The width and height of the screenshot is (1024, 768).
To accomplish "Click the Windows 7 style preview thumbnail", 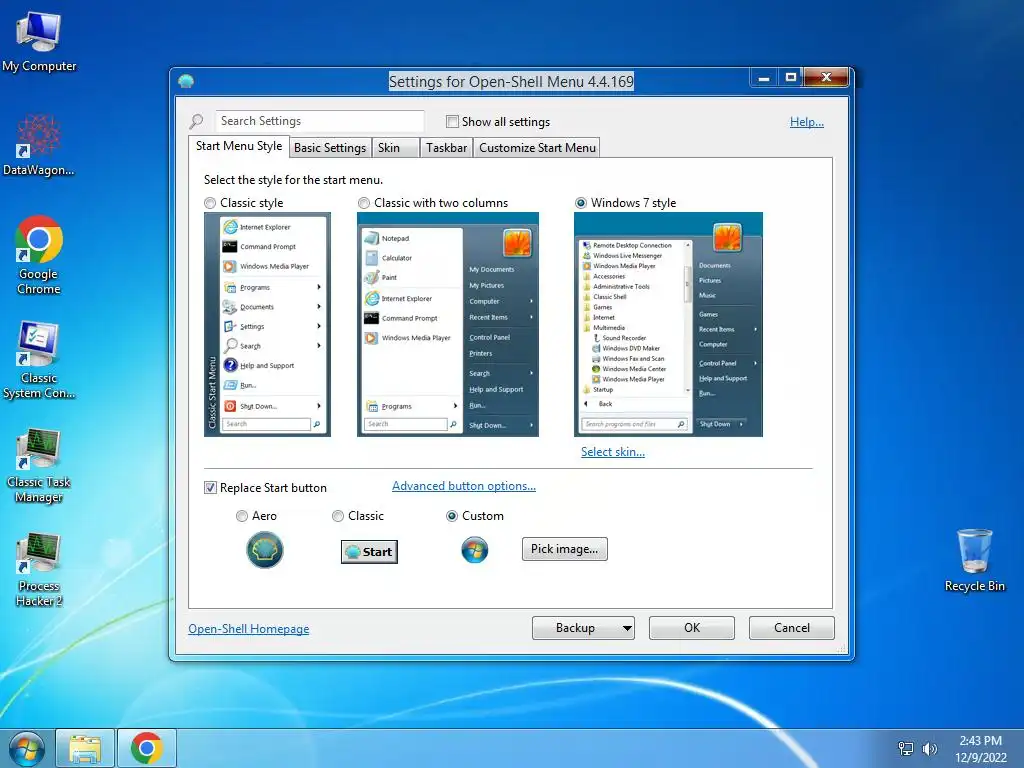I will tap(668, 325).
